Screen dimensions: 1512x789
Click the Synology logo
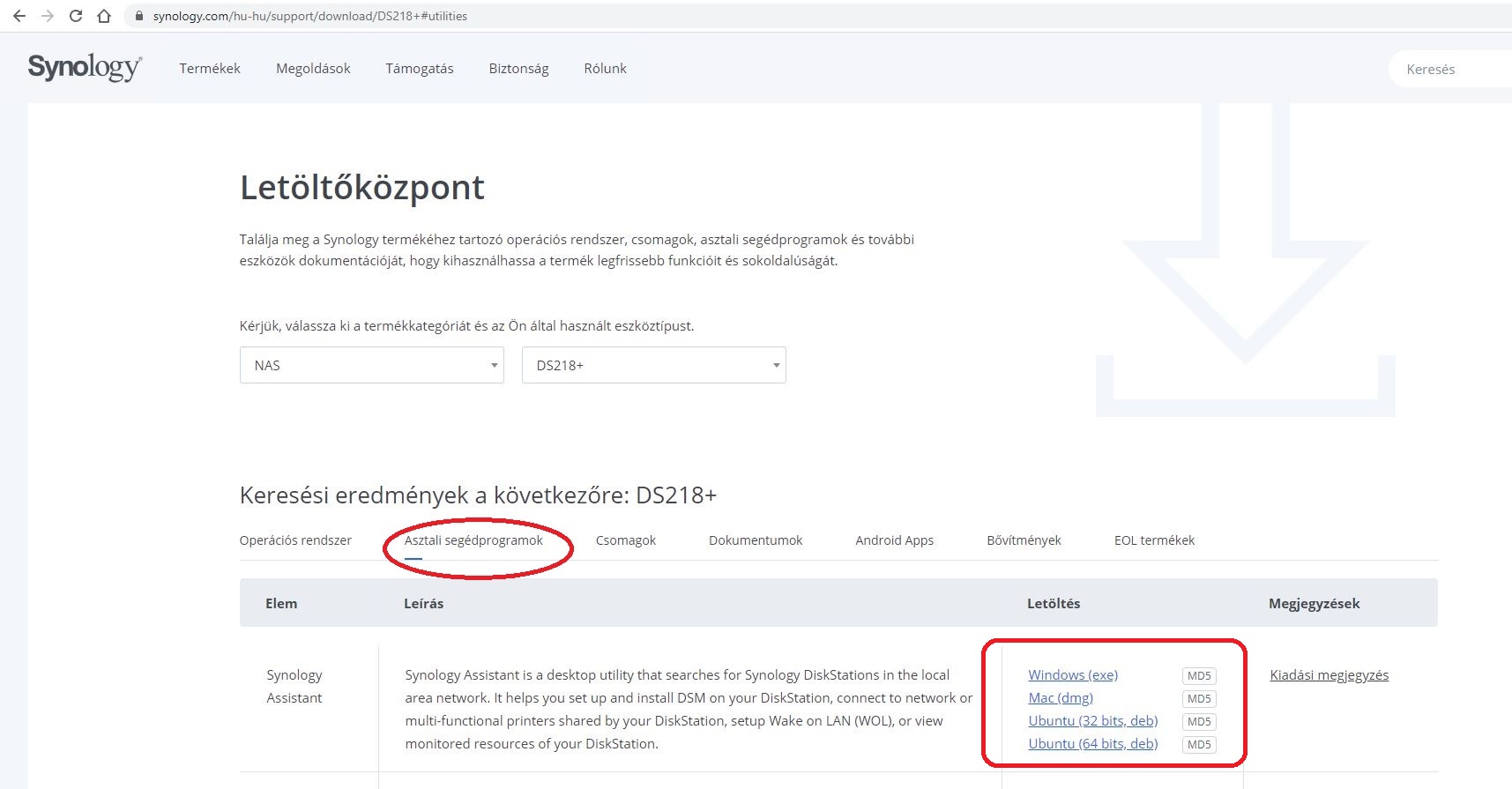click(x=85, y=68)
